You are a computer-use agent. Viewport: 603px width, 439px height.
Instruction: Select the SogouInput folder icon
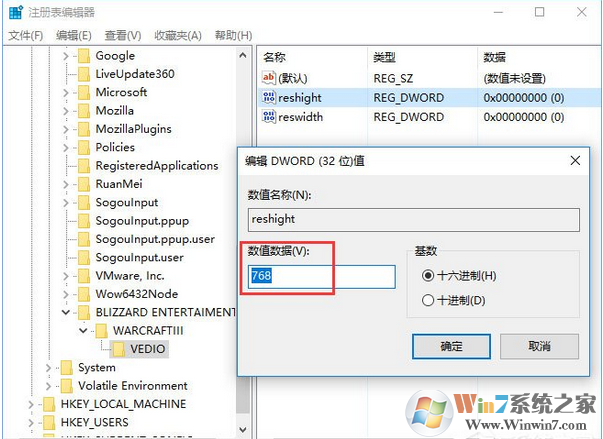point(84,203)
